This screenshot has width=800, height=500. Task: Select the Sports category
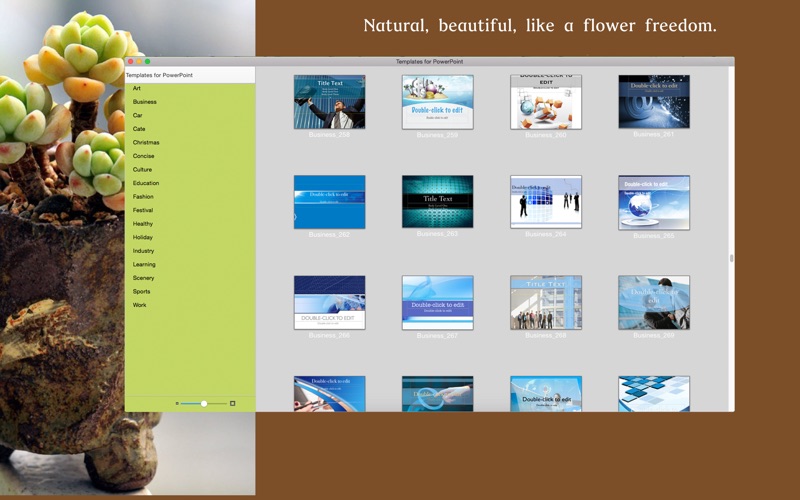(141, 291)
